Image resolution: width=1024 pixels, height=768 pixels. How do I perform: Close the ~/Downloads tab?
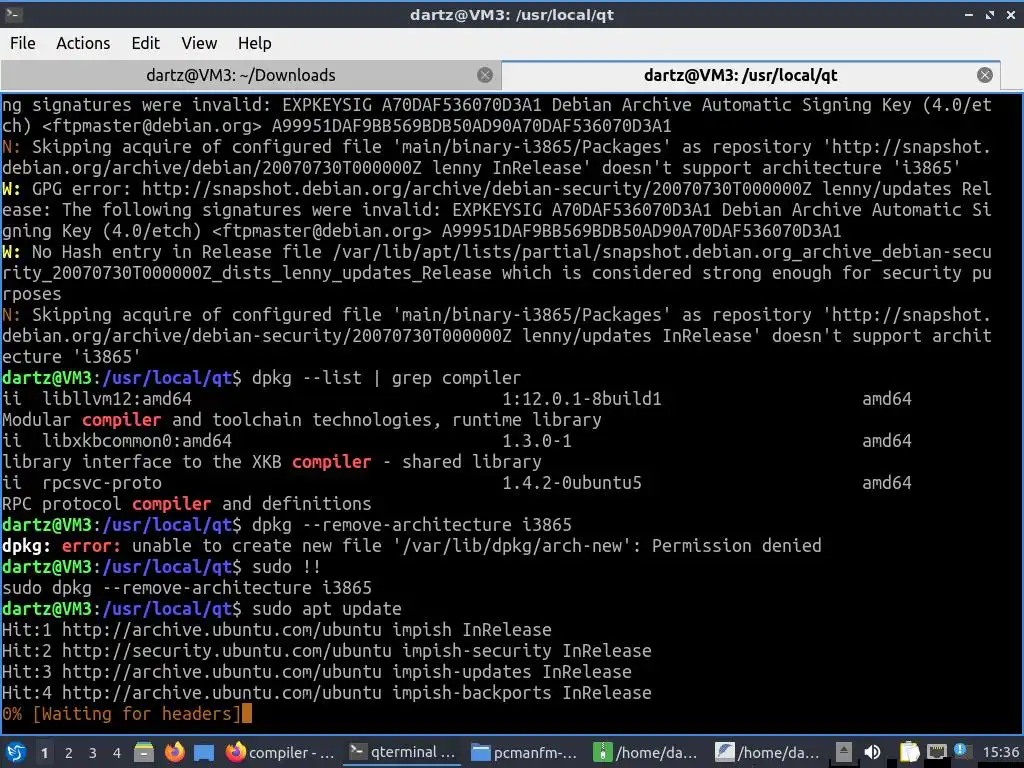coord(485,75)
